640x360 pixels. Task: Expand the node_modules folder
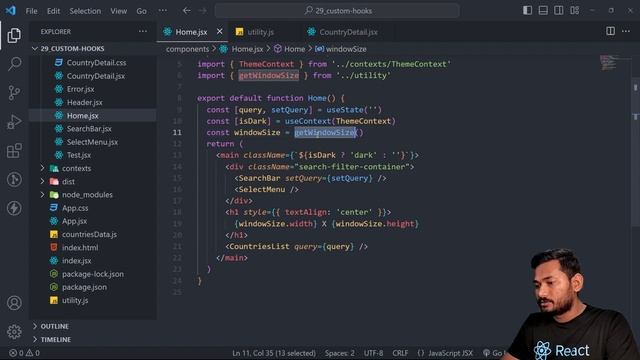87,195
